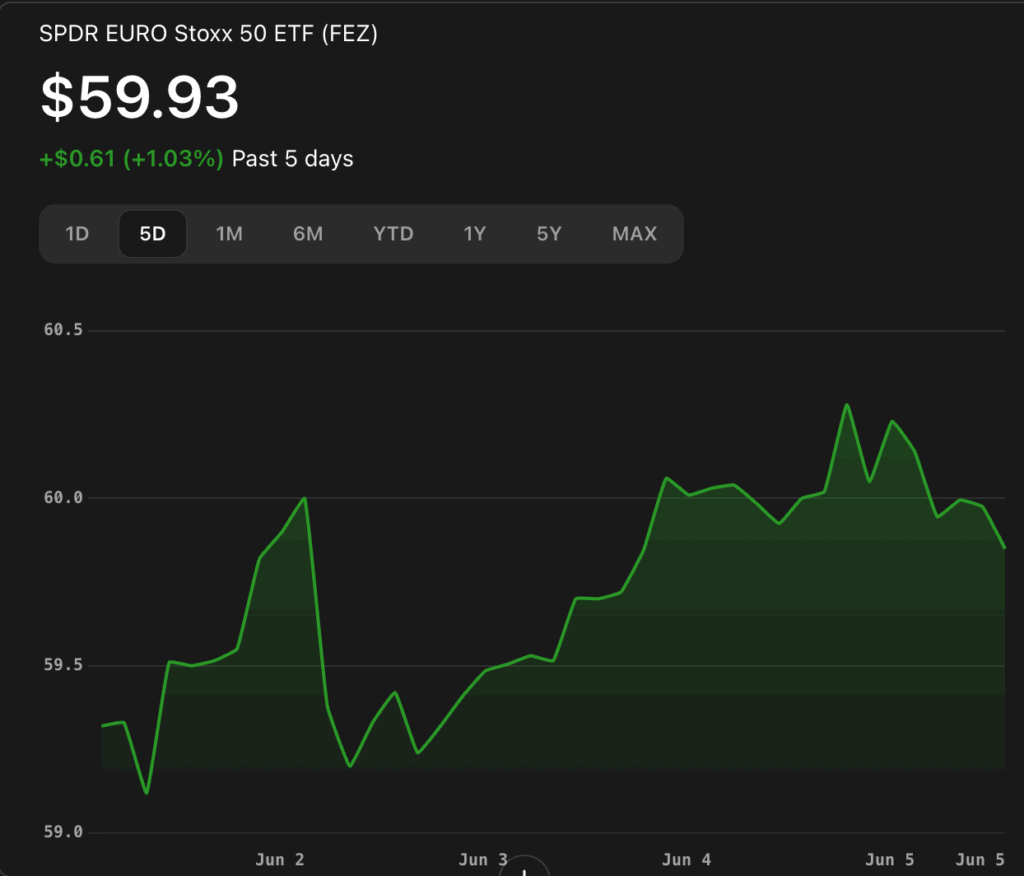Click the highest peak on the chart line
Viewport: 1024px width, 876px height.
847,405
